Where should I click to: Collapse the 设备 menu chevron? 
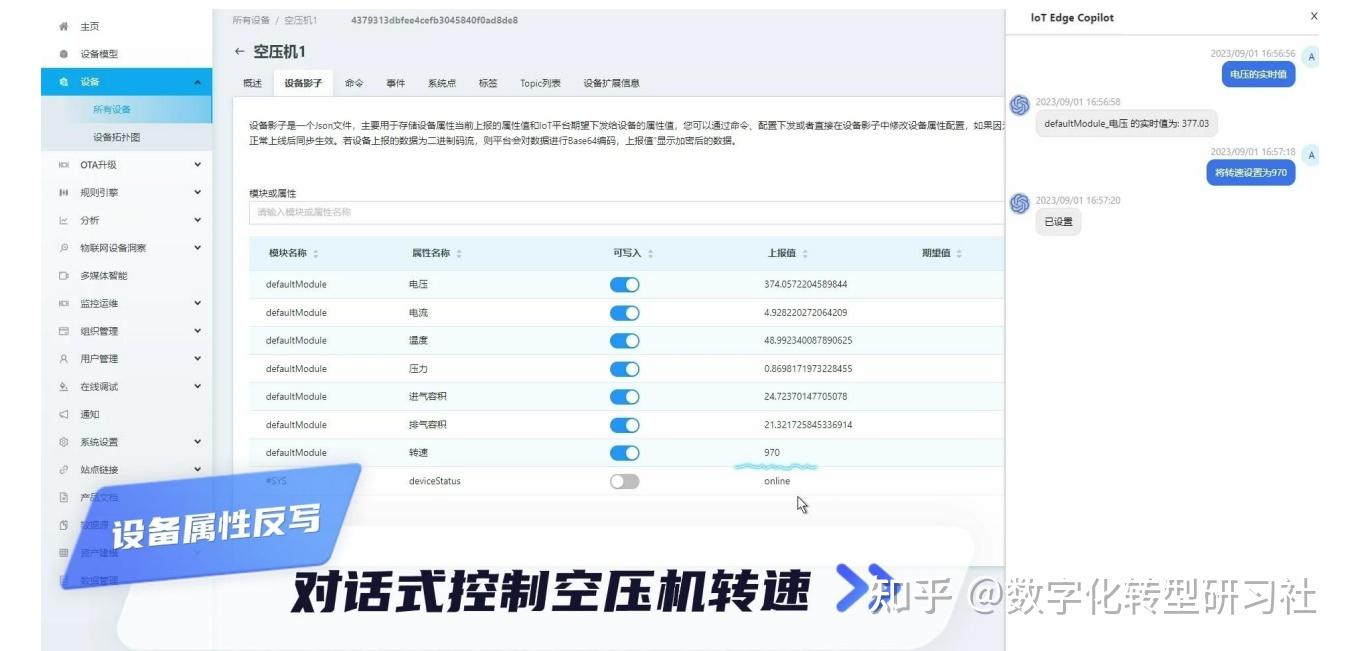pos(198,82)
